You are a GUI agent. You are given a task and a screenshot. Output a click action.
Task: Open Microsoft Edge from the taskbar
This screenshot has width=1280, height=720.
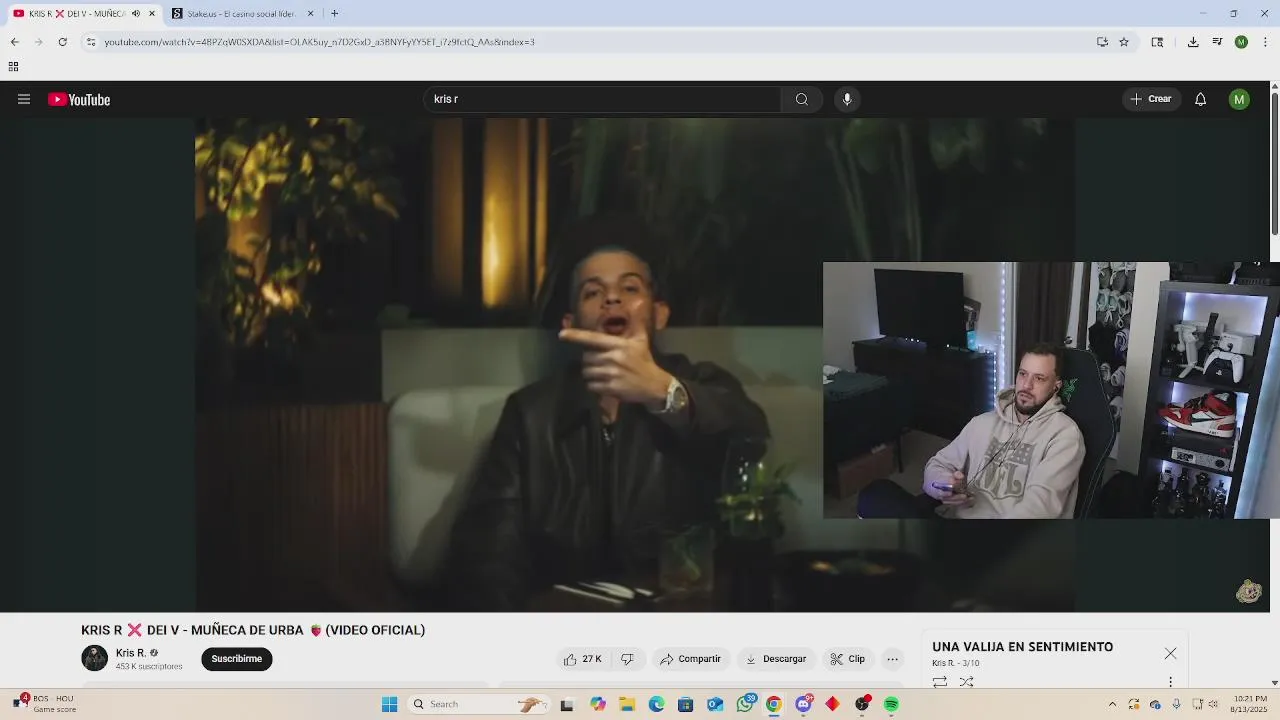pos(656,704)
